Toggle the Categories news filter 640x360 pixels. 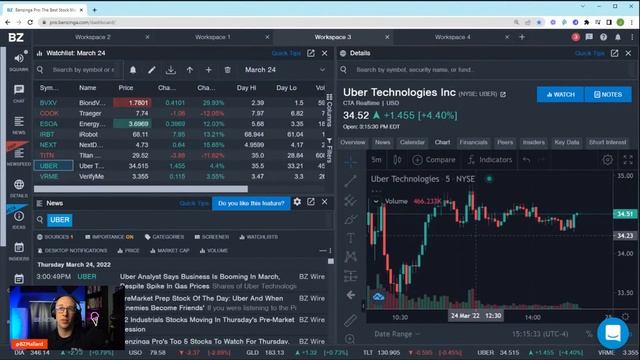click(164, 237)
